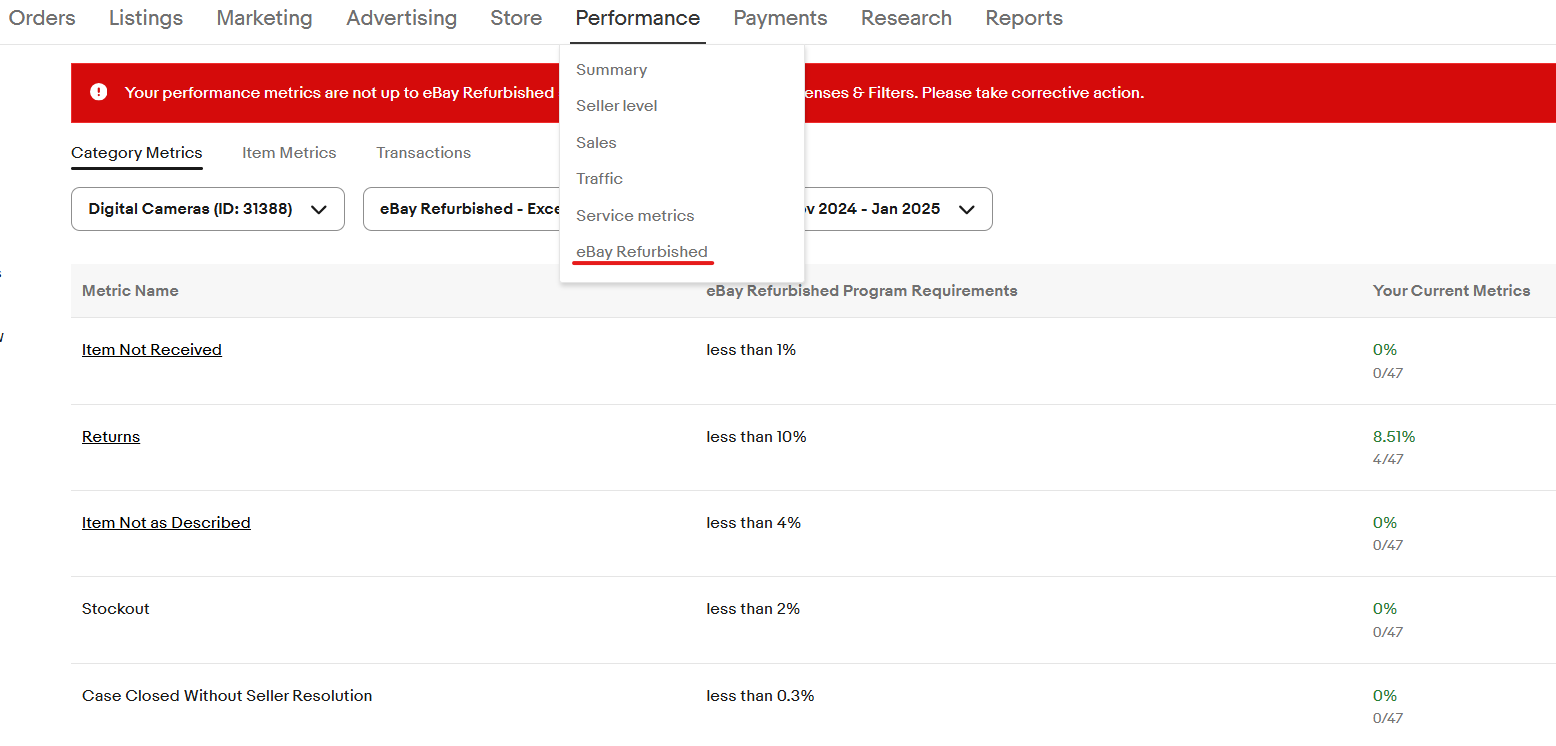Screen dimensions: 1556x746
Task: Select Summary from Performance menu
Action: point(611,70)
